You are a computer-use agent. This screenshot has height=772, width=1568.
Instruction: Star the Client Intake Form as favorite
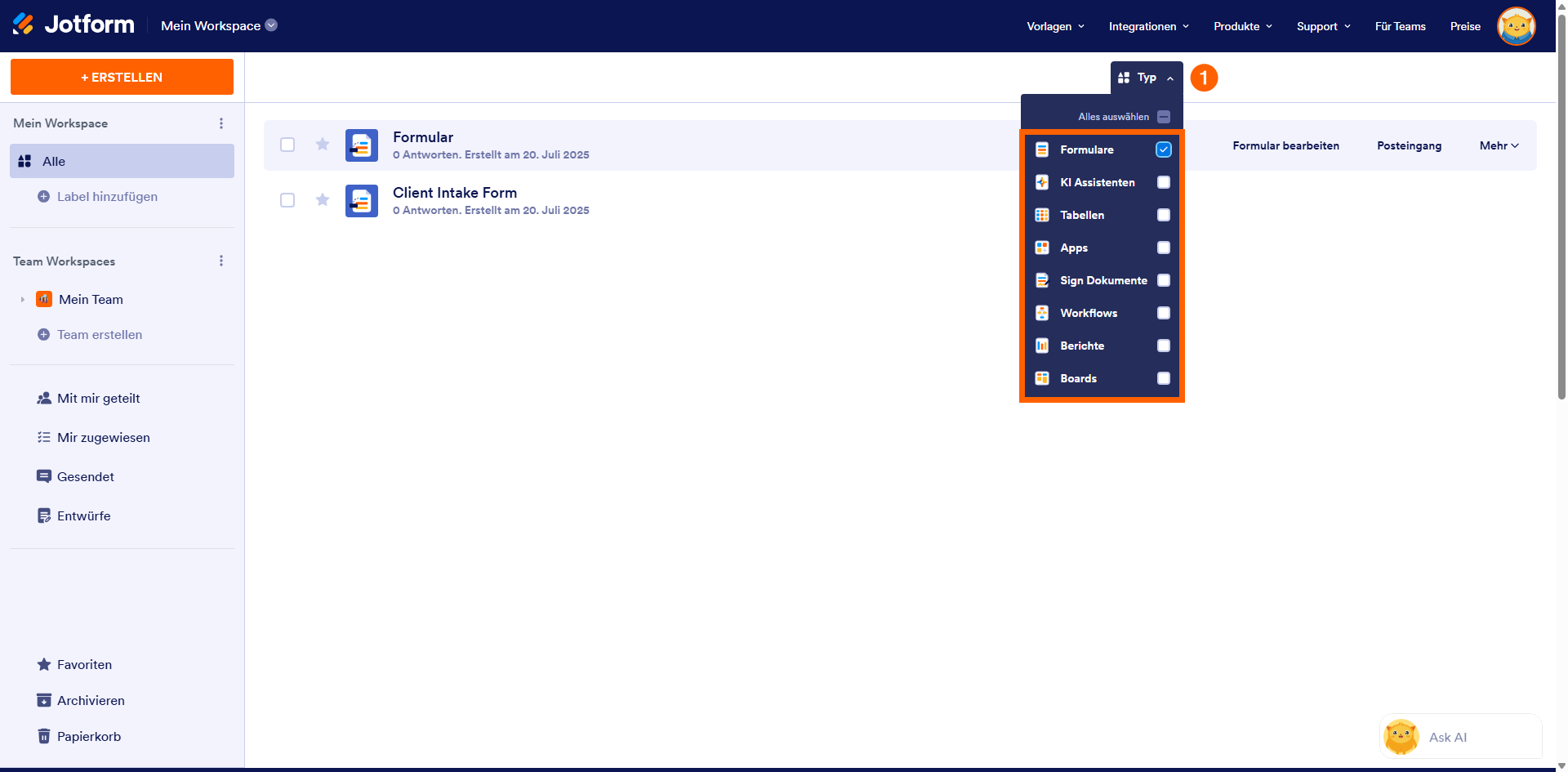tap(323, 200)
